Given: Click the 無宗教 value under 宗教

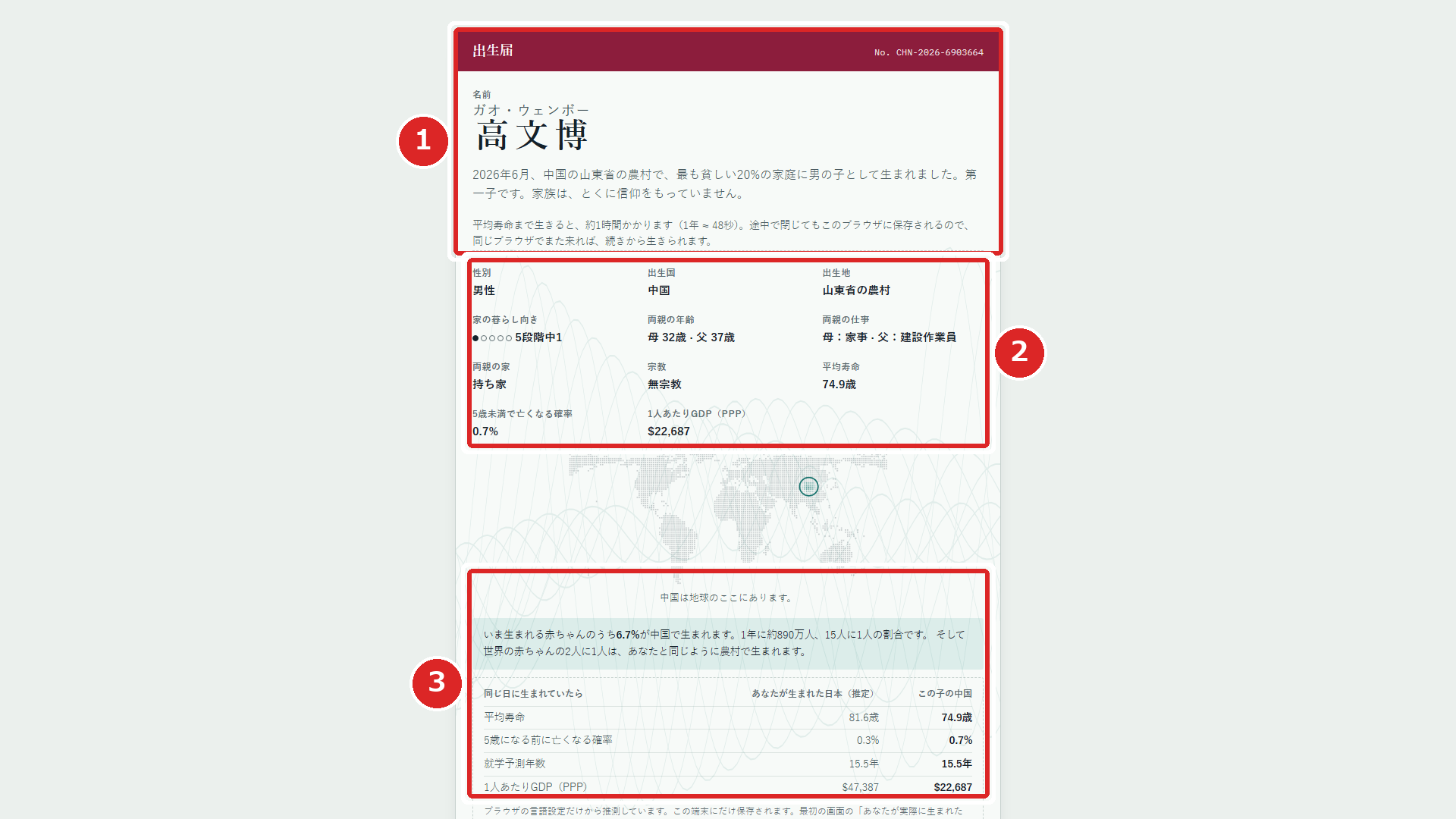Looking at the screenshot, I should (664, 384).
